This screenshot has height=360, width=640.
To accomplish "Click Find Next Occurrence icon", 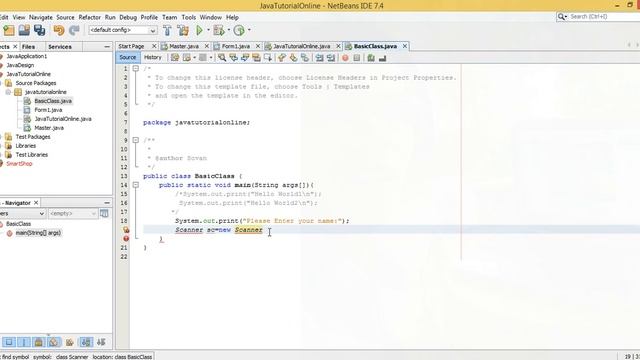I will (245, 58).
